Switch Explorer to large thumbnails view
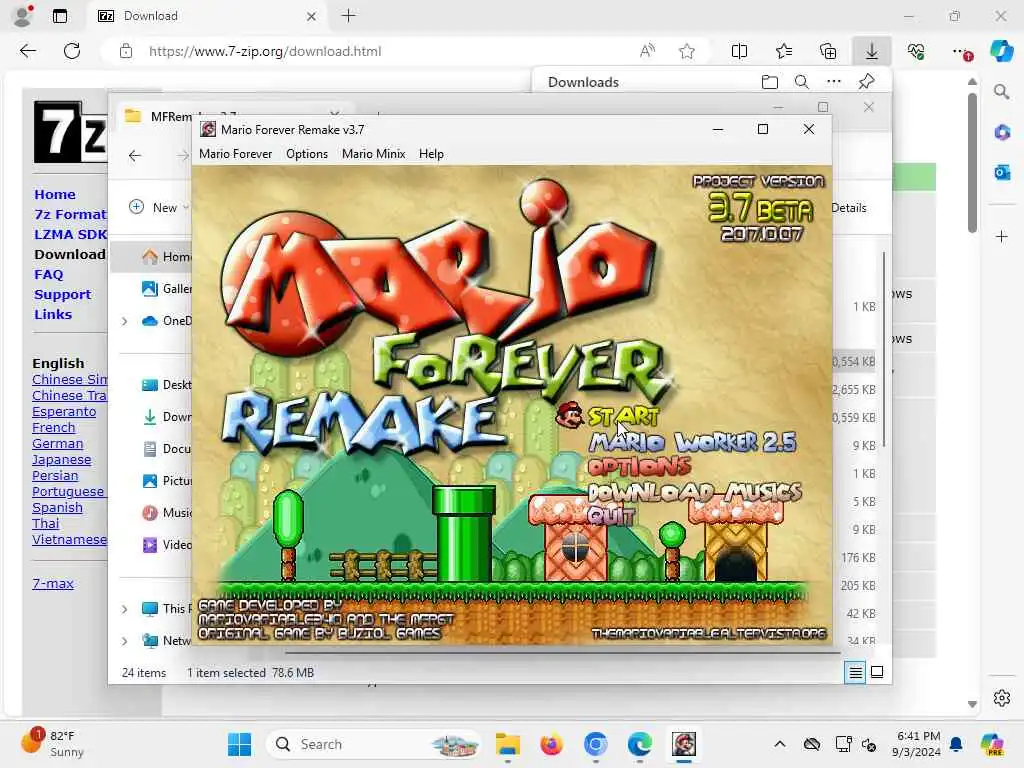Image resolution: width=1024 pixels, height=768 pixels. (x=877, y=672)
